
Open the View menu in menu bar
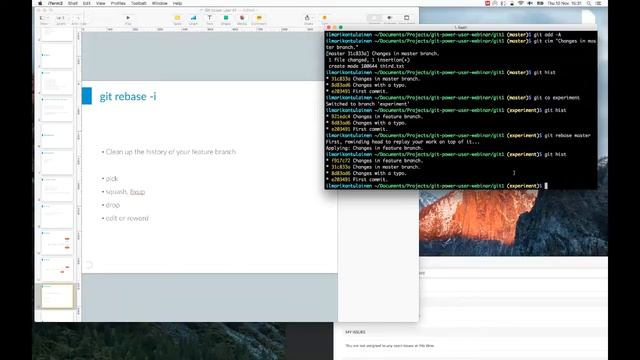coord(100,3)
